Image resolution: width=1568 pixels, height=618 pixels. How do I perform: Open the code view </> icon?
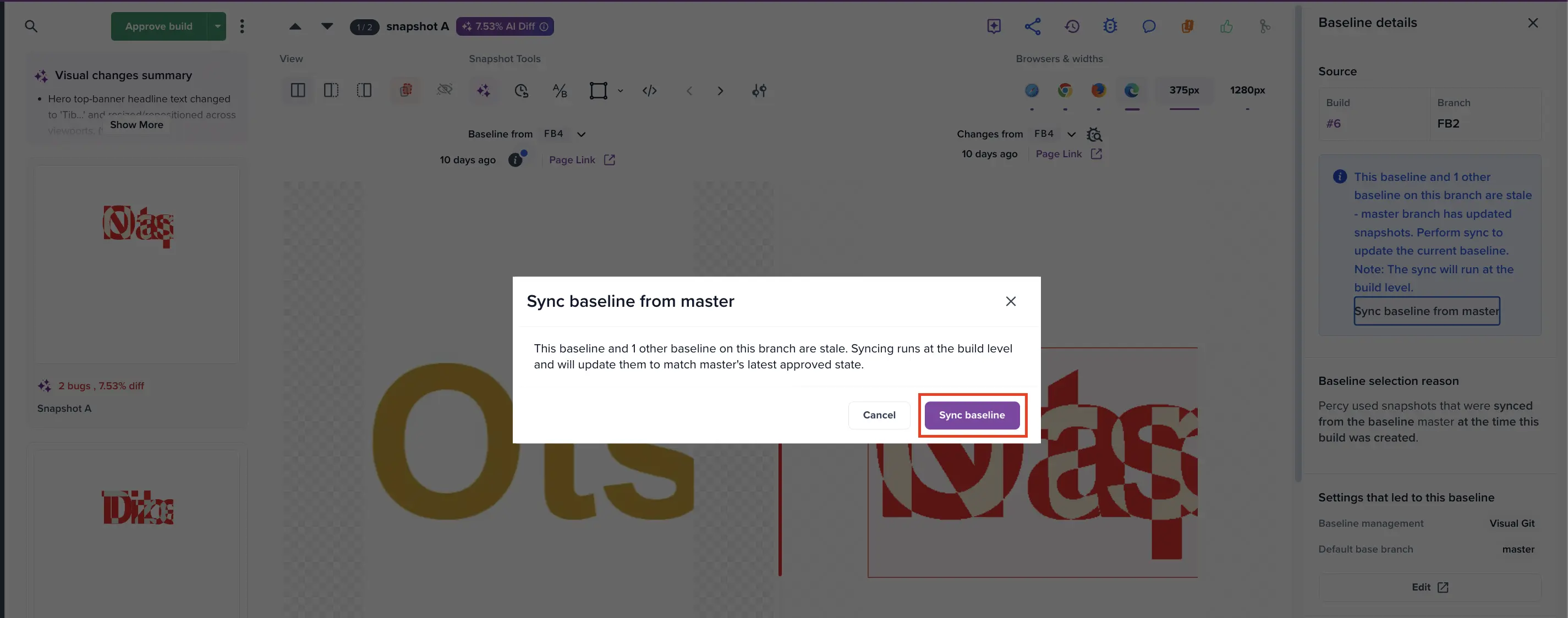[x=649, y=91]
